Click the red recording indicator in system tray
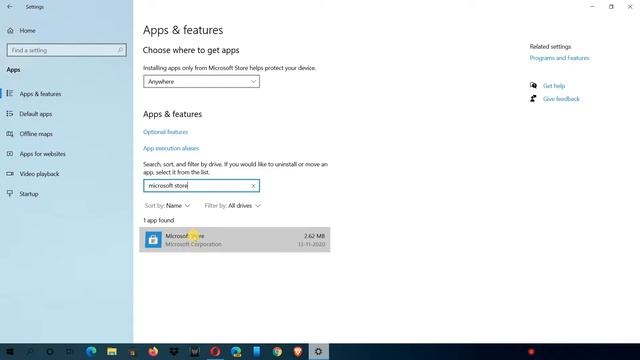Image resolution: width=640 pixels, height=360 pixels. pos(531,351)
